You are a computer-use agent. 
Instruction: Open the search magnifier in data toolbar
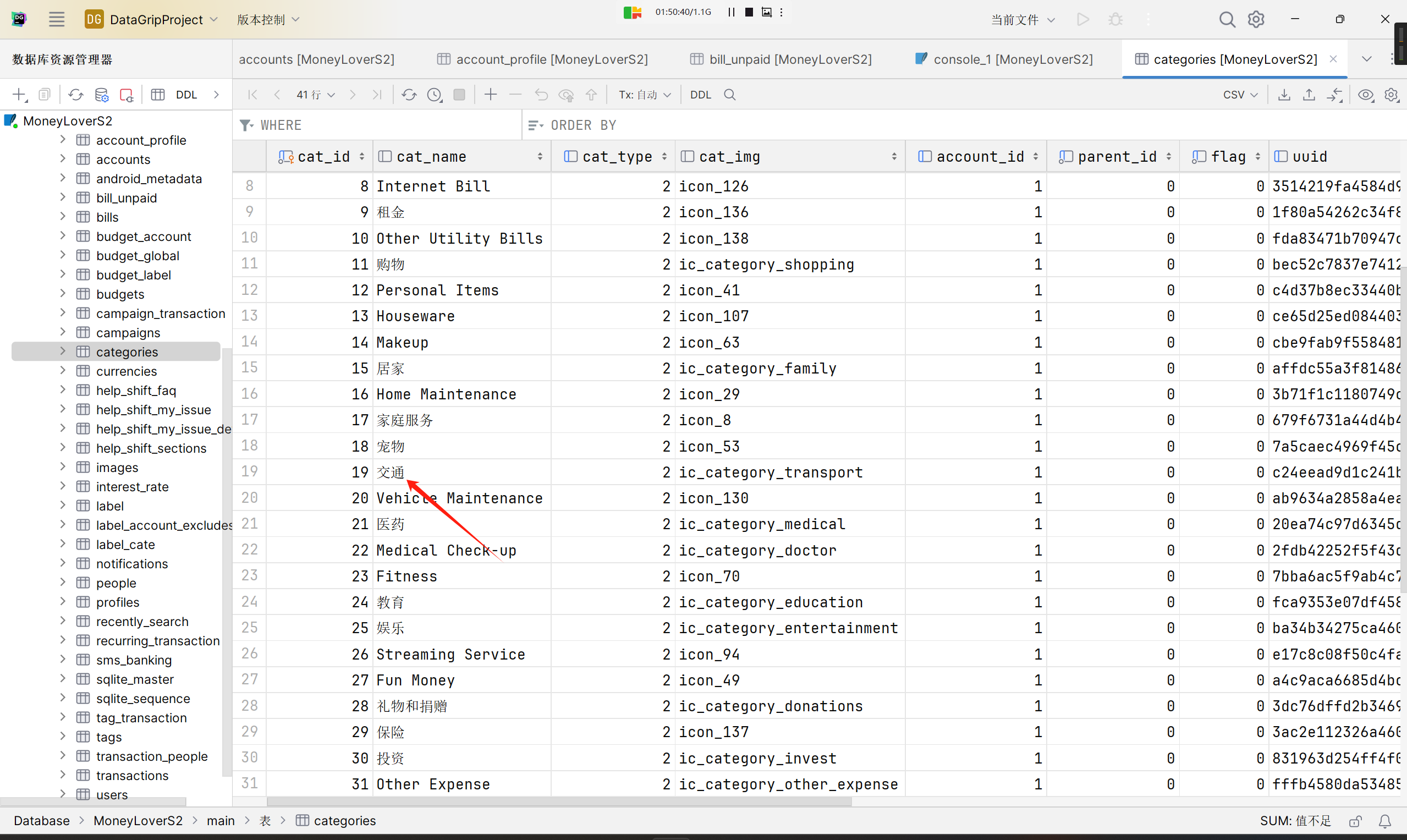click(x=730, y=95)
